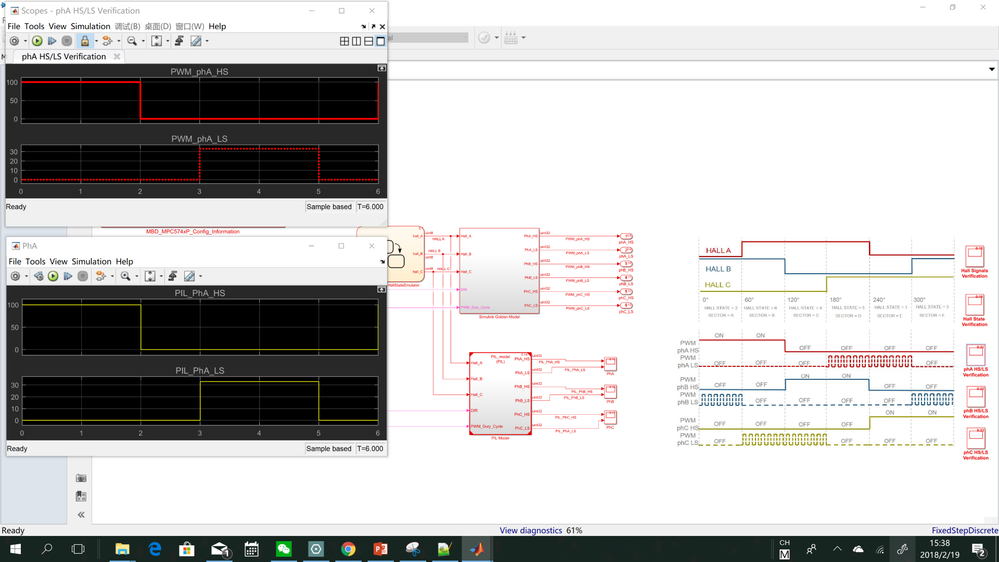
Task: Toggle the lock scope selection icon
Action: (85, 41)
